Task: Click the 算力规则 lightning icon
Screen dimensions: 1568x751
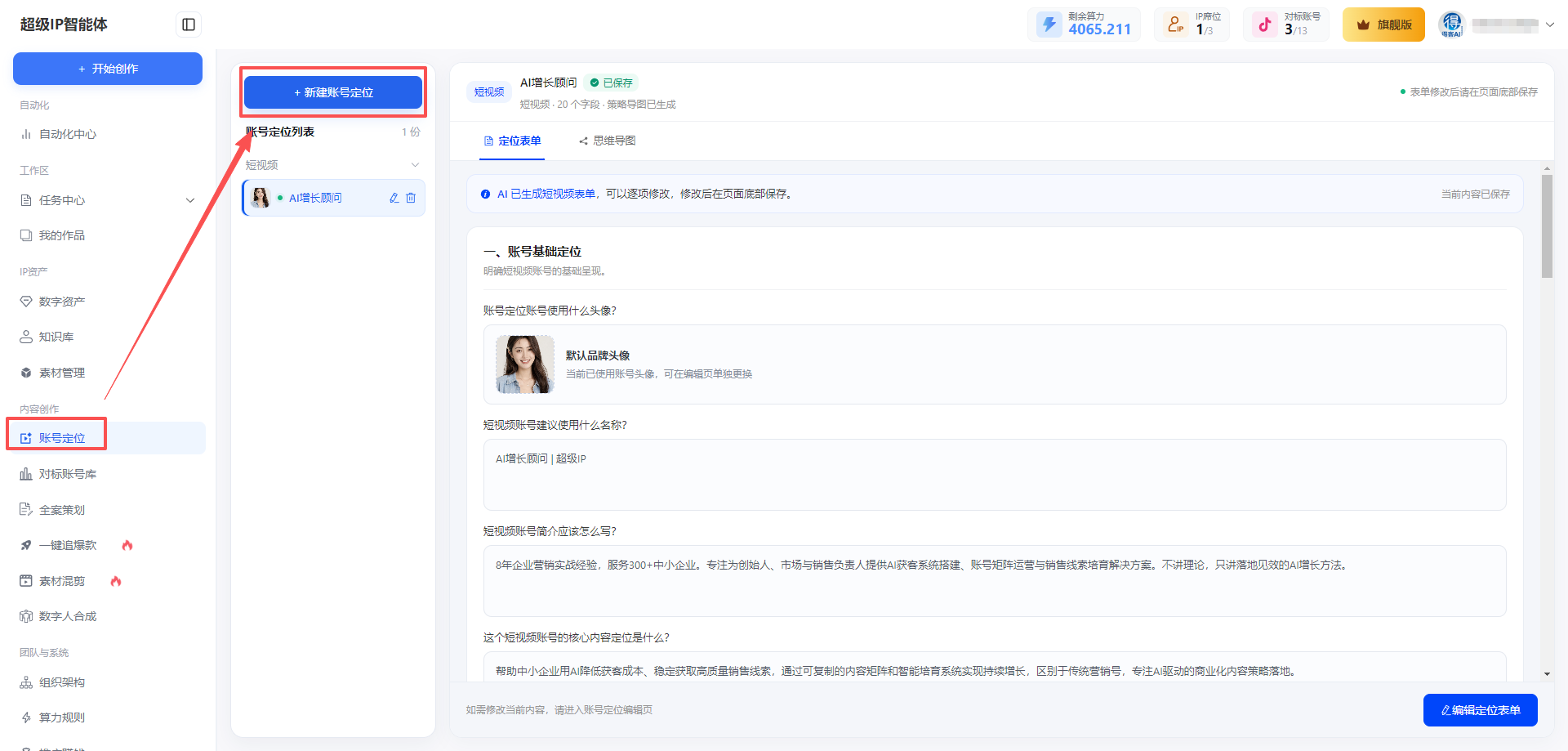Action: 26,717
